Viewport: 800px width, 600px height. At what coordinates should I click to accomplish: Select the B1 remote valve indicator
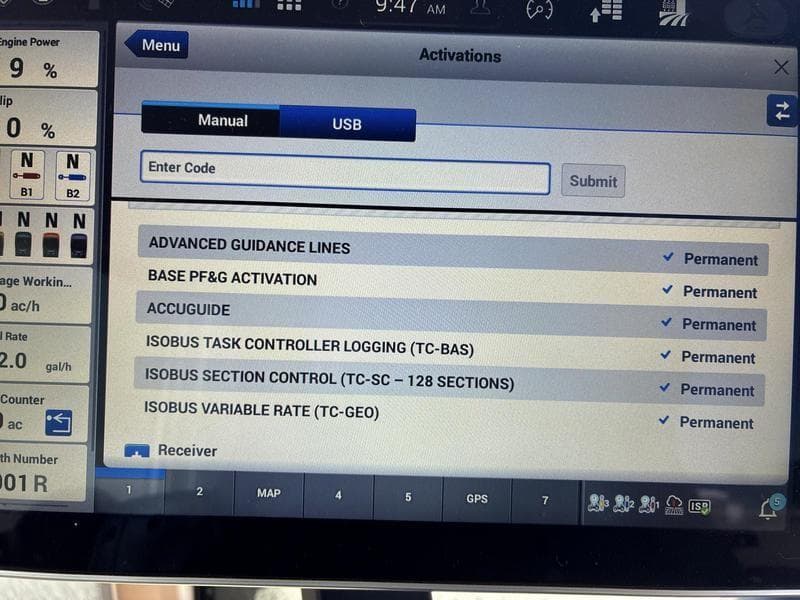coord(27,174)
